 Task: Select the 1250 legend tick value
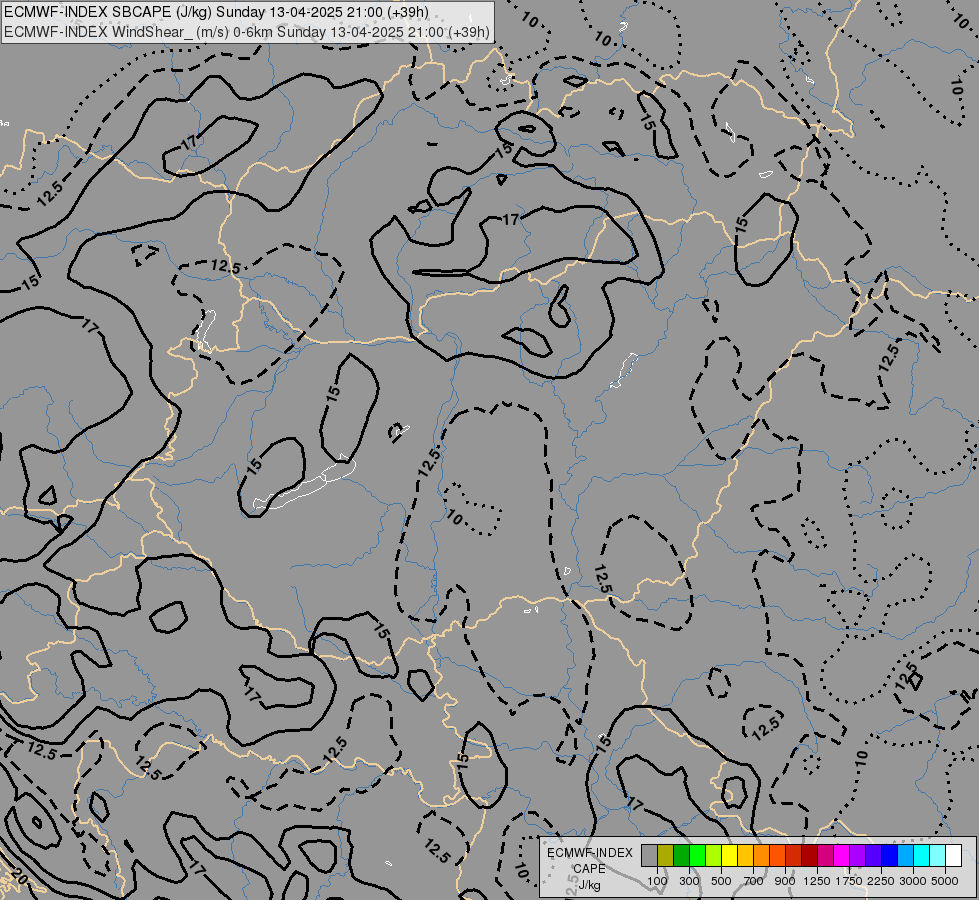click(x=817, y=881)
